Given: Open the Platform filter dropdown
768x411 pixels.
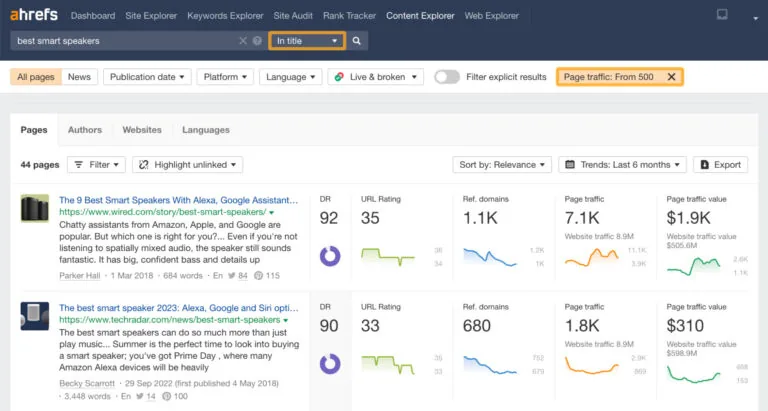Looking at the screenshot, I should point(225,77).
